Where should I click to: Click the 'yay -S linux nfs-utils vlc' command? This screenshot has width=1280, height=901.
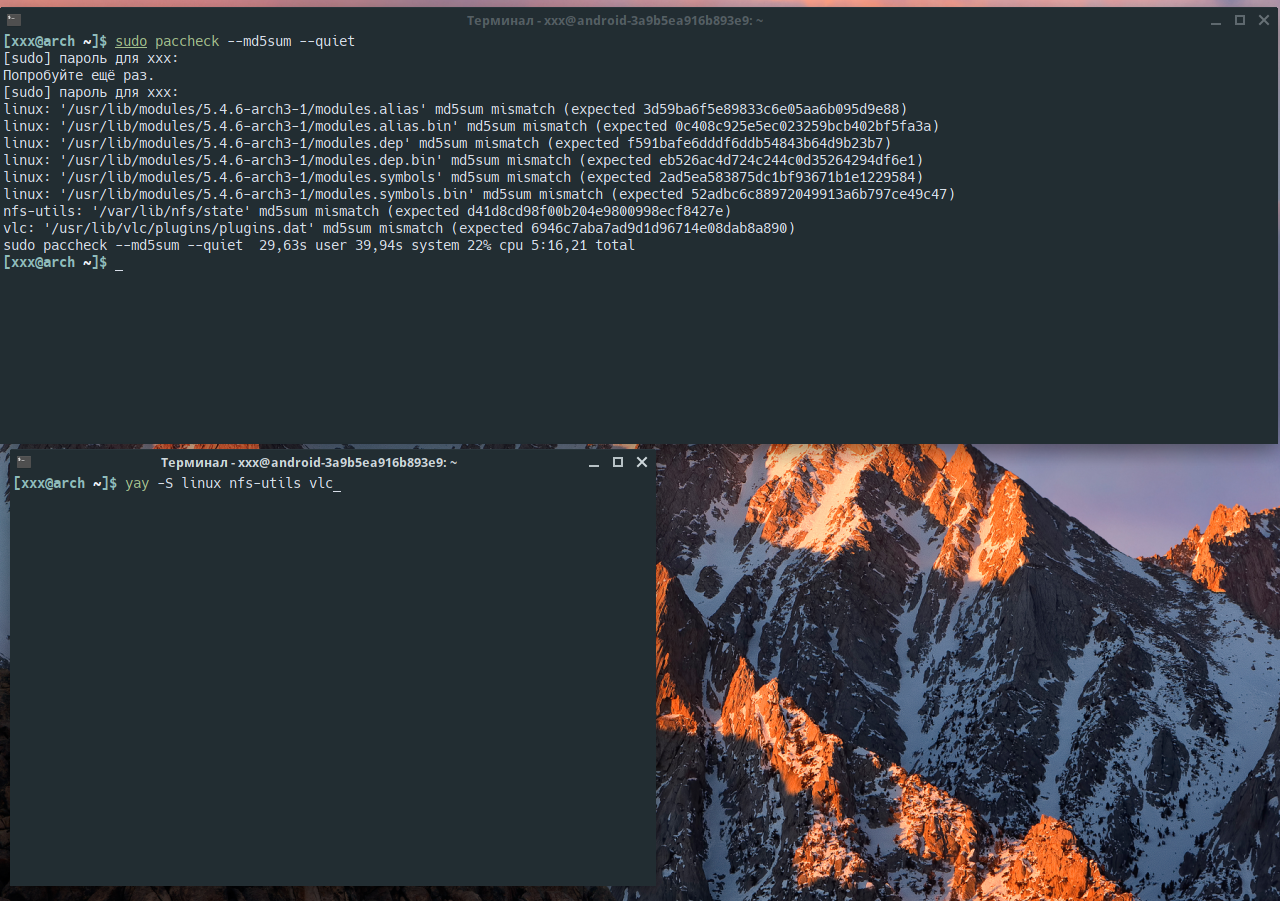coord(233,484)
